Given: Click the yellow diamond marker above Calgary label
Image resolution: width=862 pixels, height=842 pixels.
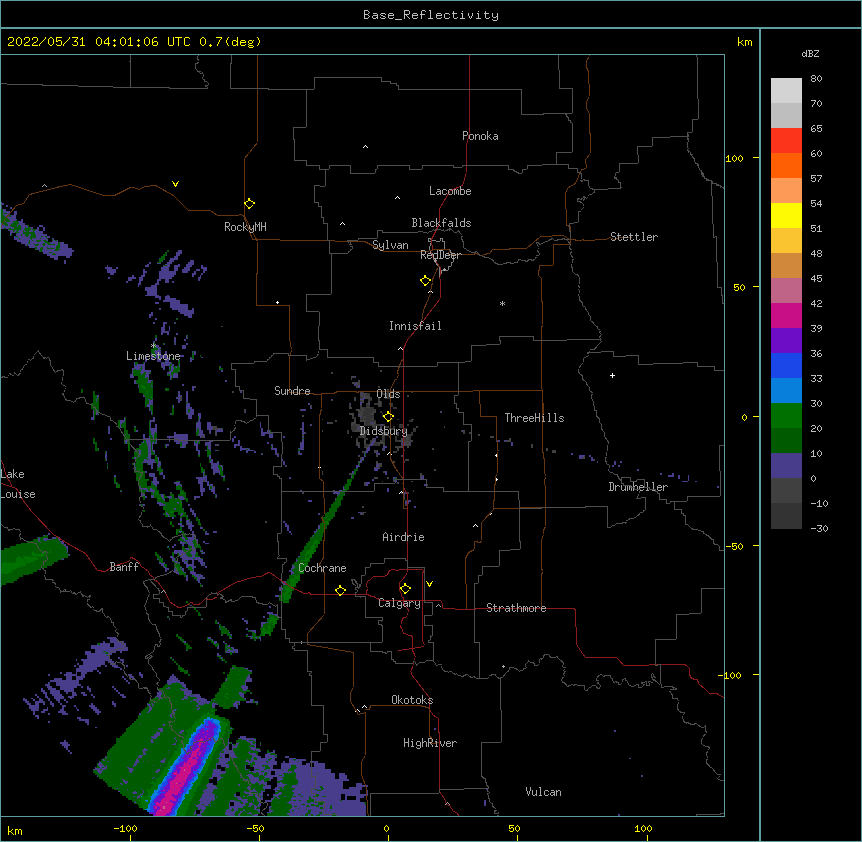Looking at the screenshot, I should pyautogui.click(x=405, y=589).
